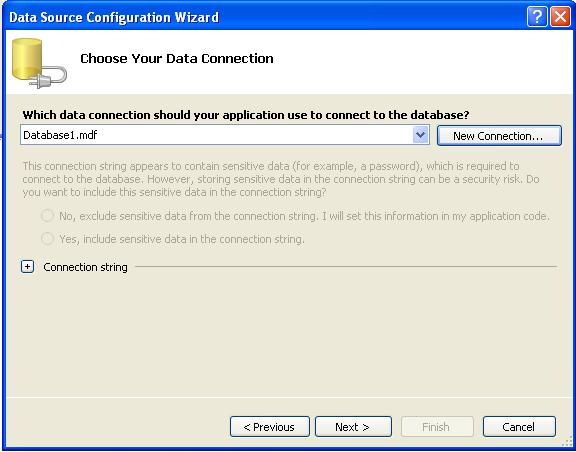The height and width of the screenshot is (452, 576).
Task: Click the Database1.mdf combo box field
Action: [224, 135]
